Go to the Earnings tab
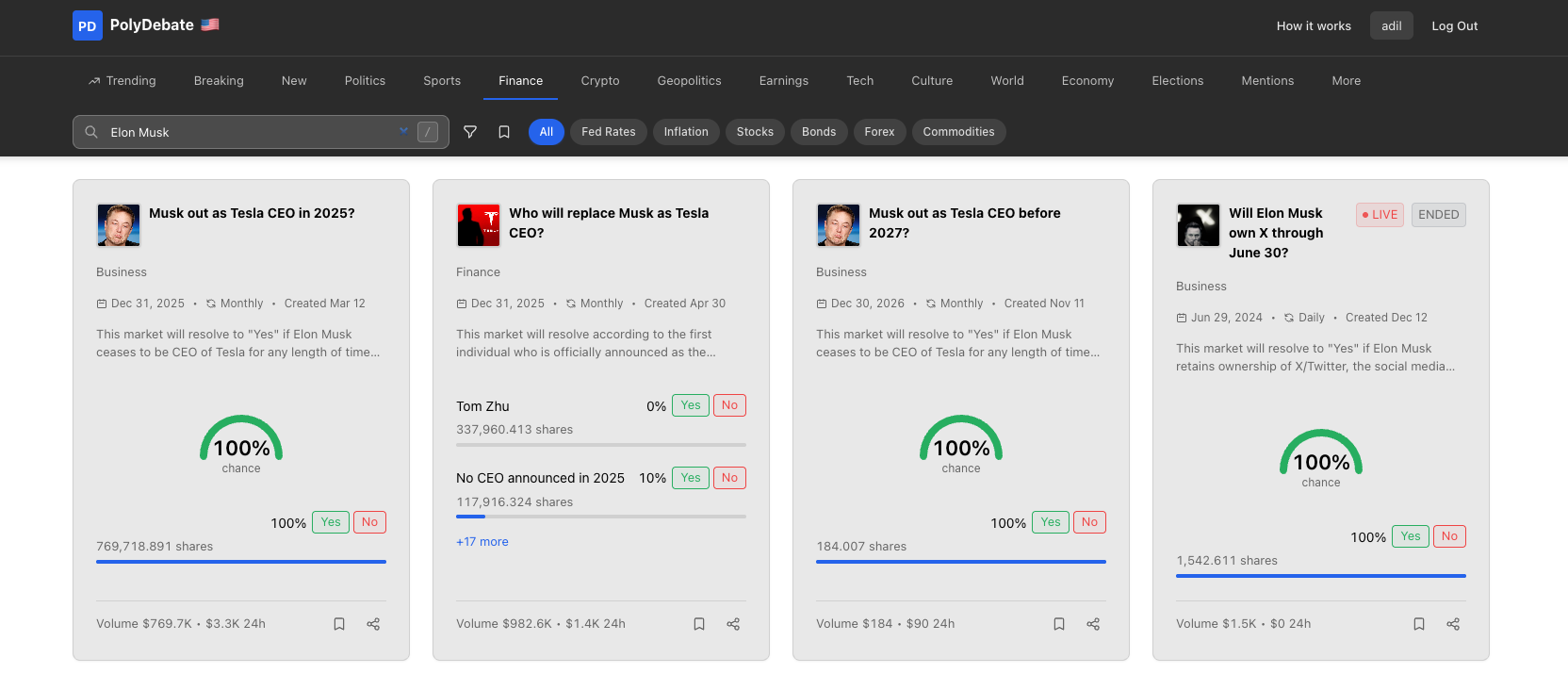1568x690 pixels. [784, 81]
